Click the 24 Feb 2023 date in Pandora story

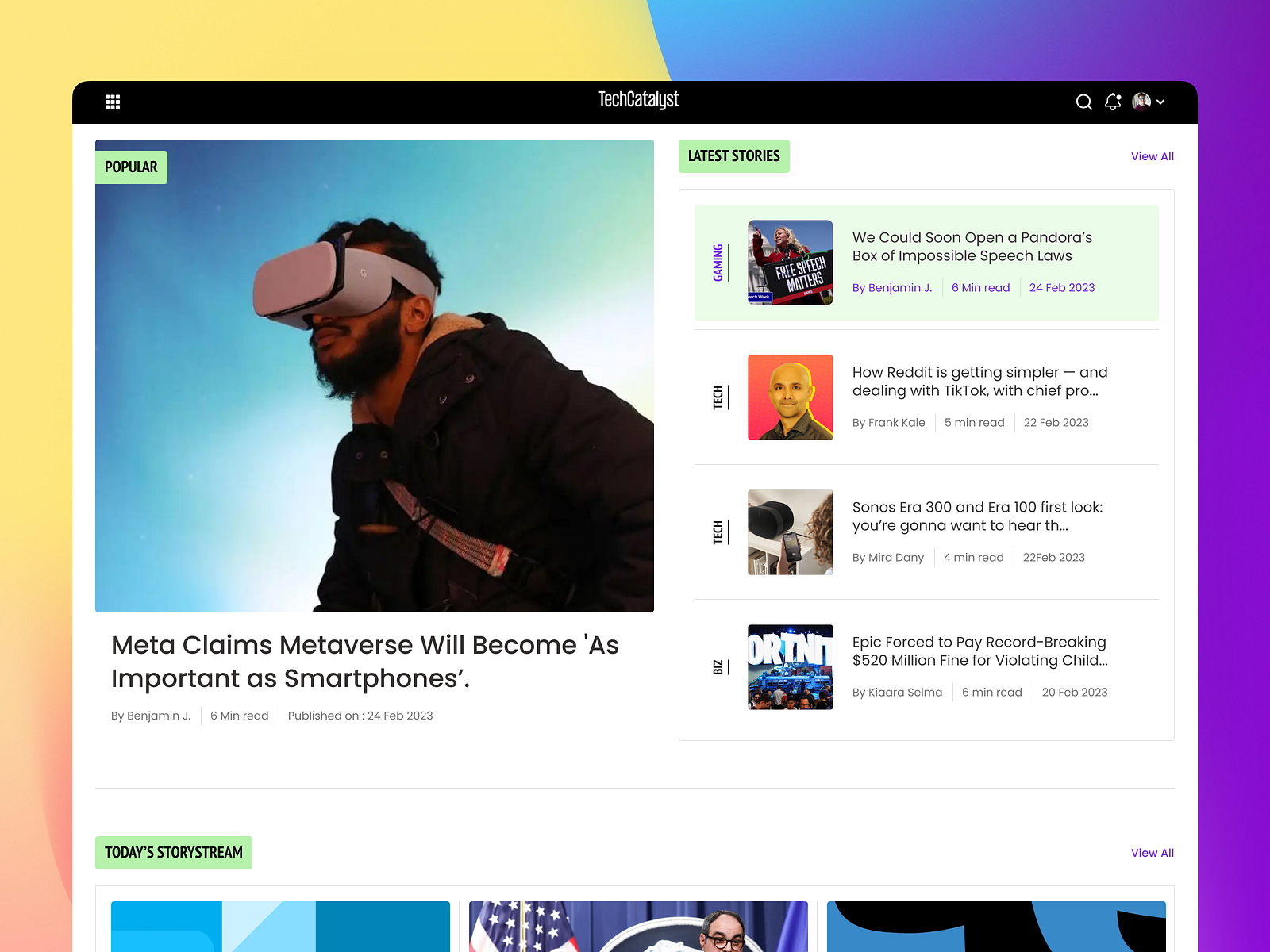point(1062,288)
